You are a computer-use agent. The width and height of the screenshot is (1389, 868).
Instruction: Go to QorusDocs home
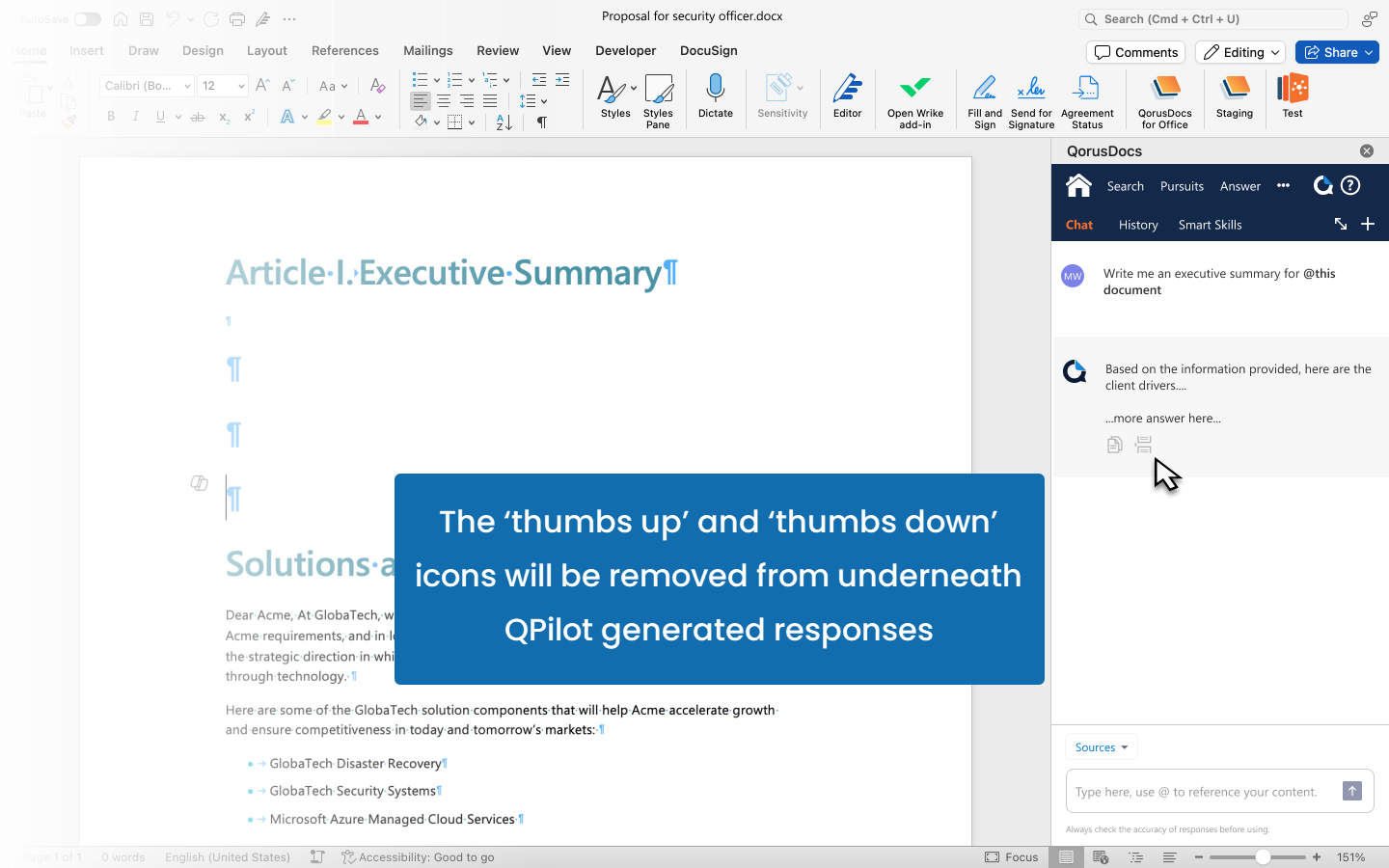pos(1078,185)
